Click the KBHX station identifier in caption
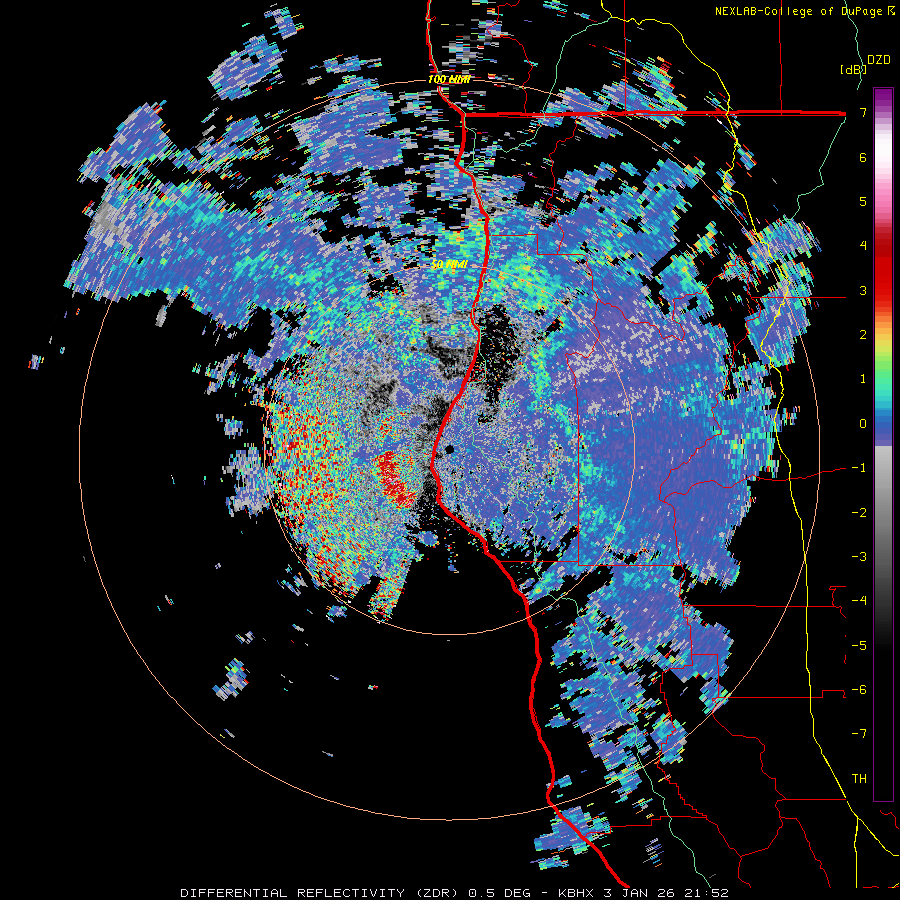This screenshot has height=900, width=900. tap(577, 893)
